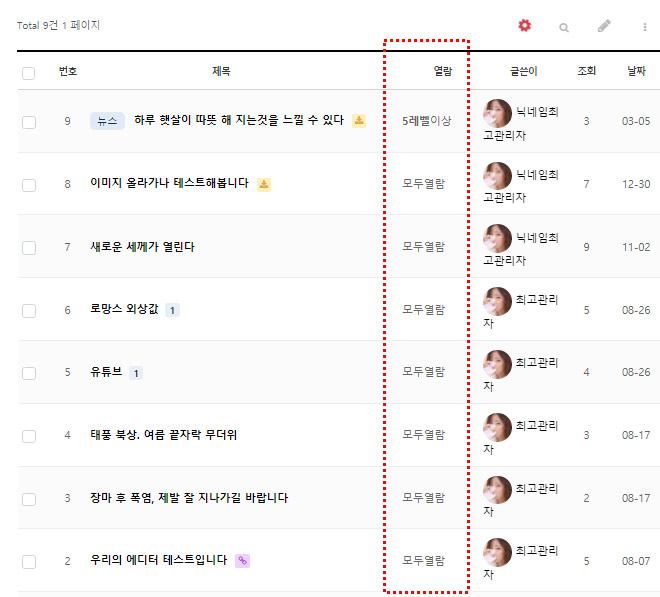The width and height of the screenshot is (660, 597).
Task: Toggle the select-all checkbox in header
Action: 28,72
